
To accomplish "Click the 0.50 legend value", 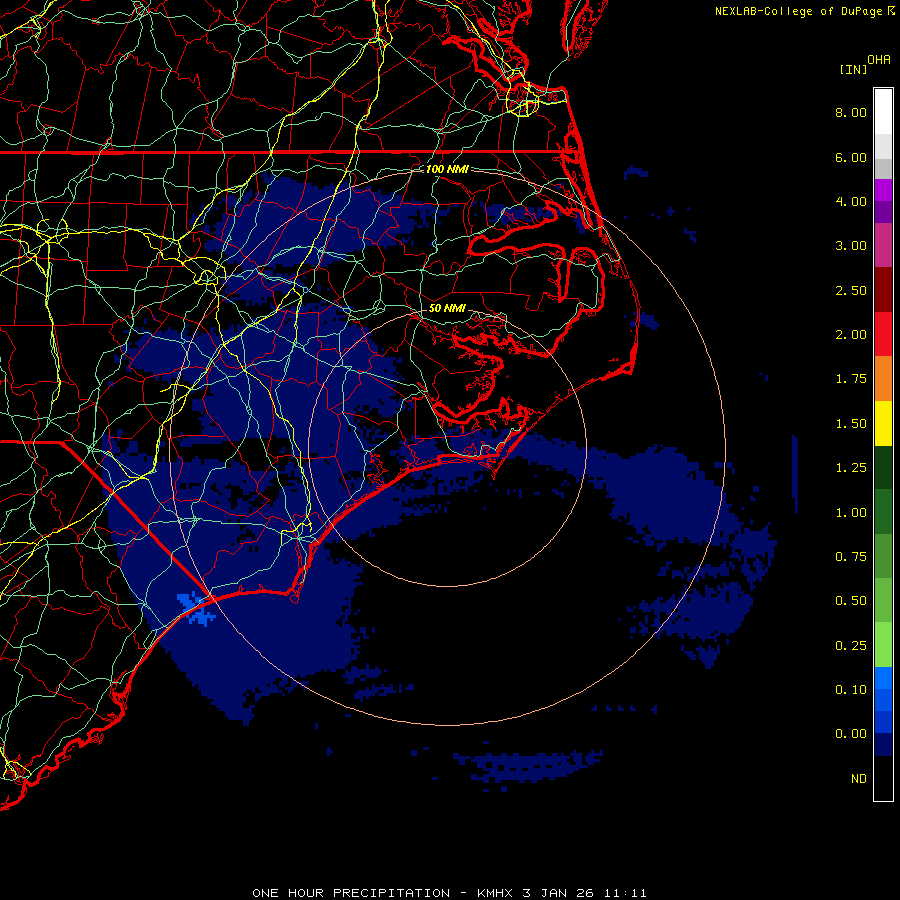I will point(851,601).
